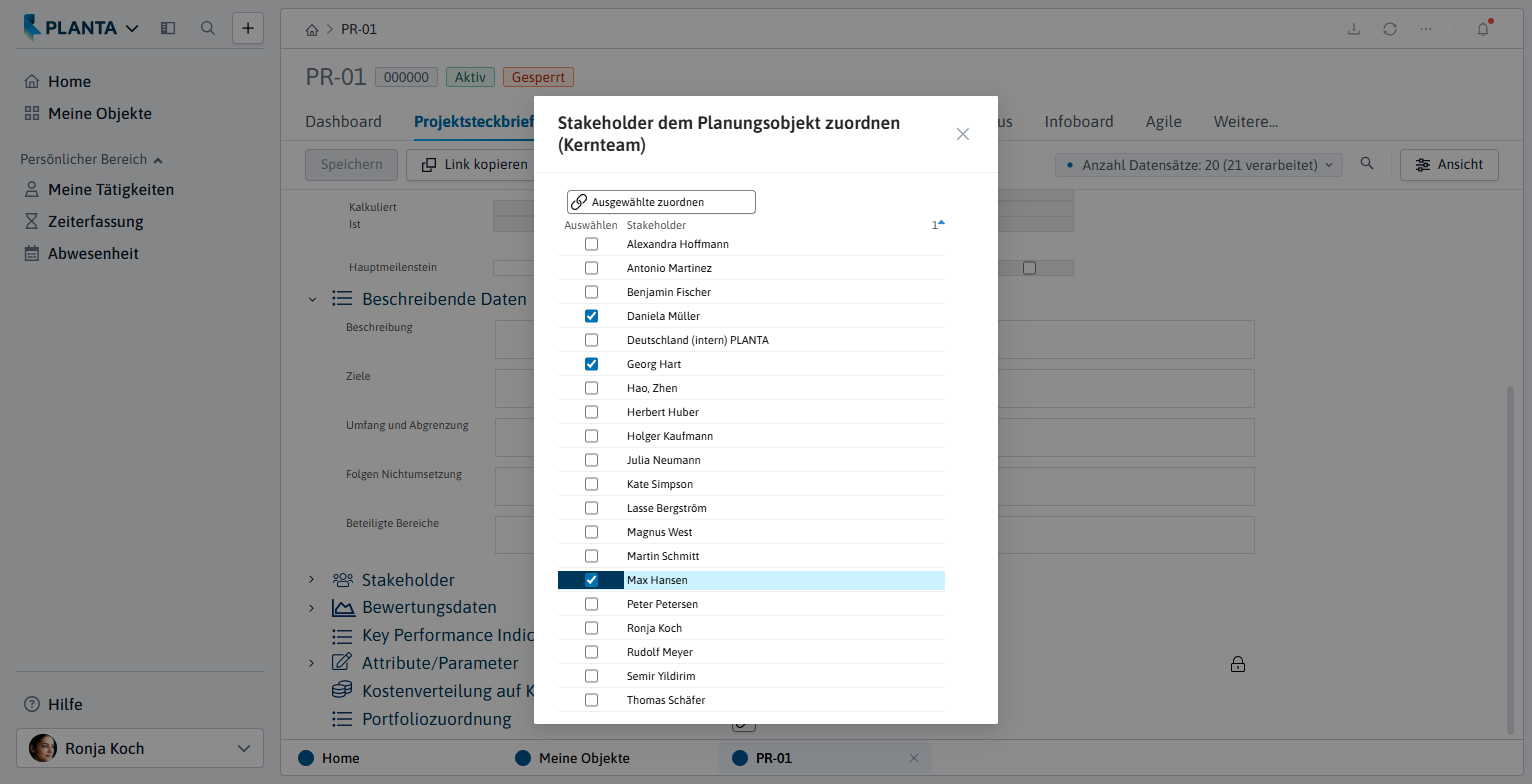Open notifications via the bell icon
Screen dimensions: 1532x784
pyautogui.click(x=1484, y=29)
